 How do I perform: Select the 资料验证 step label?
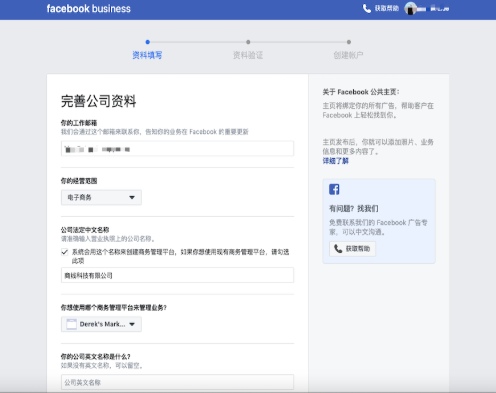point(248,55)
